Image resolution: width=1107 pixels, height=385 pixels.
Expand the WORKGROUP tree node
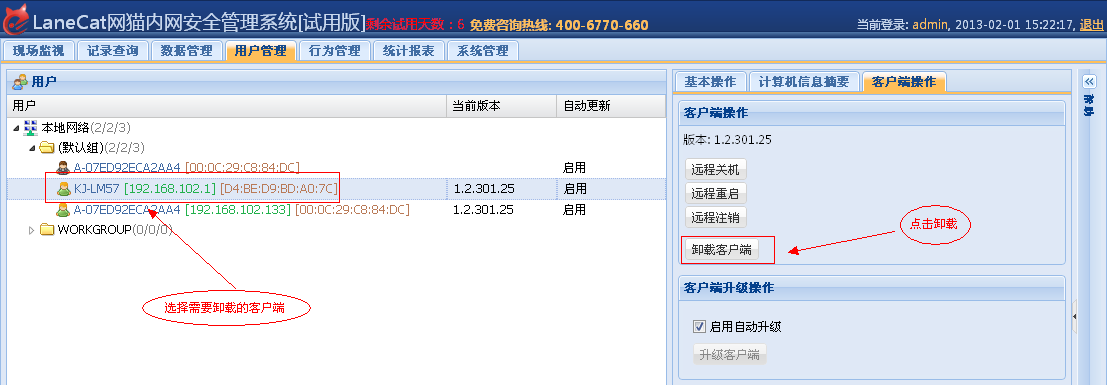(32, 230)
